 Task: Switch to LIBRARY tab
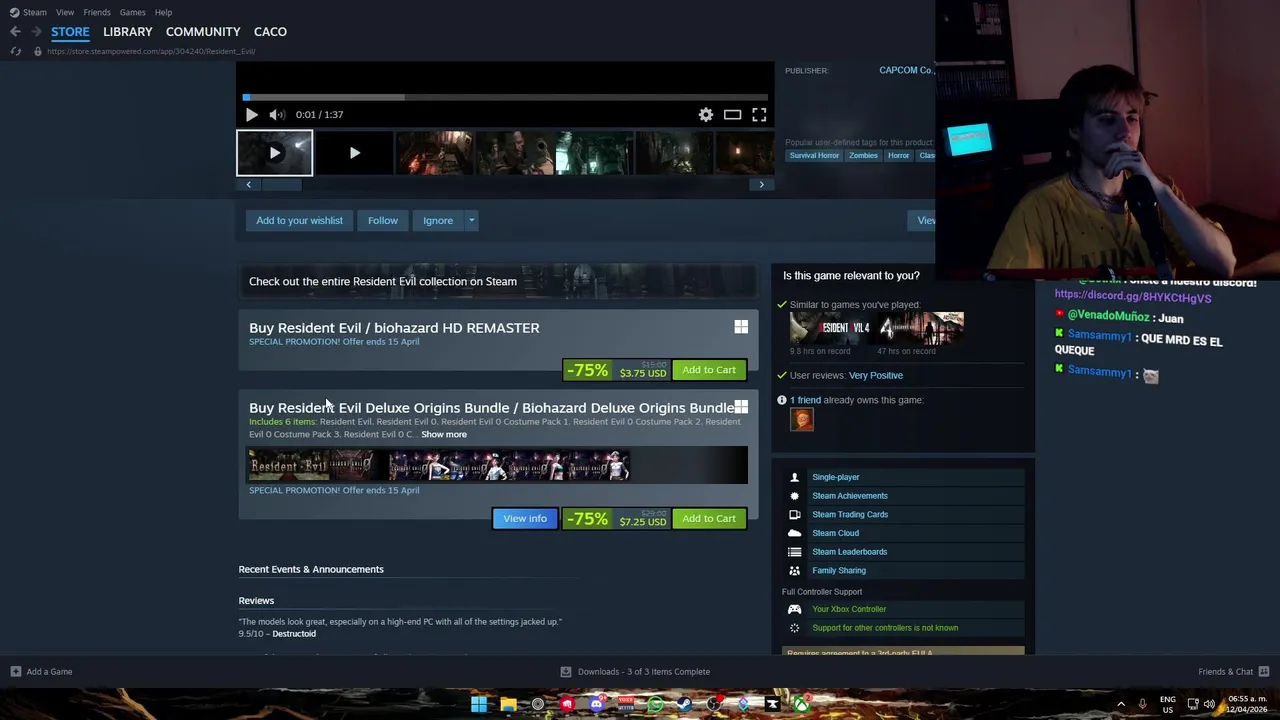tap(128, 32)
